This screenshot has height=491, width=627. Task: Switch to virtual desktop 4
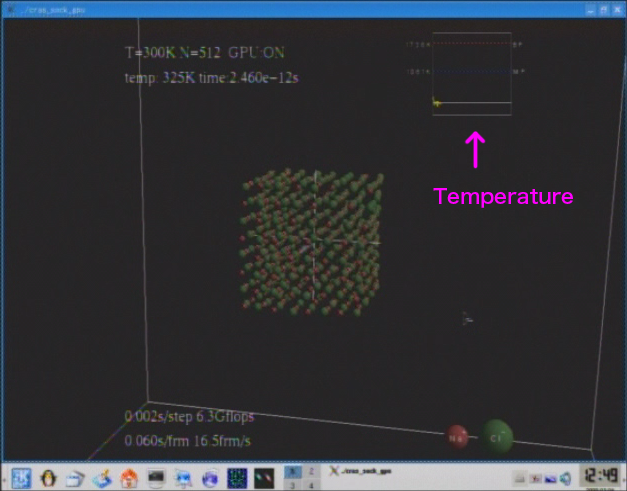pyautogui.click(x=311, y=483)
